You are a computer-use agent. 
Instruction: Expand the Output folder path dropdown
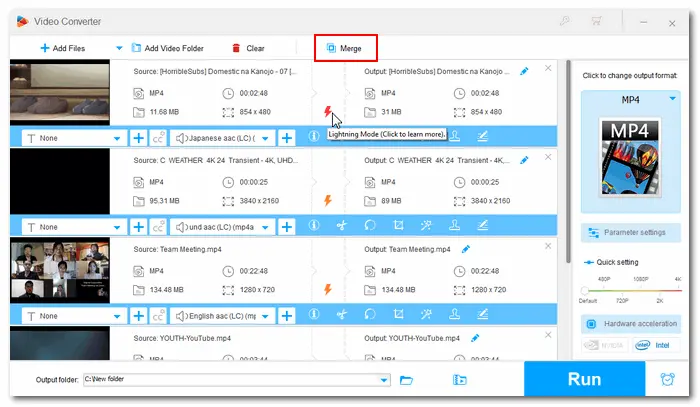[384, 380]
